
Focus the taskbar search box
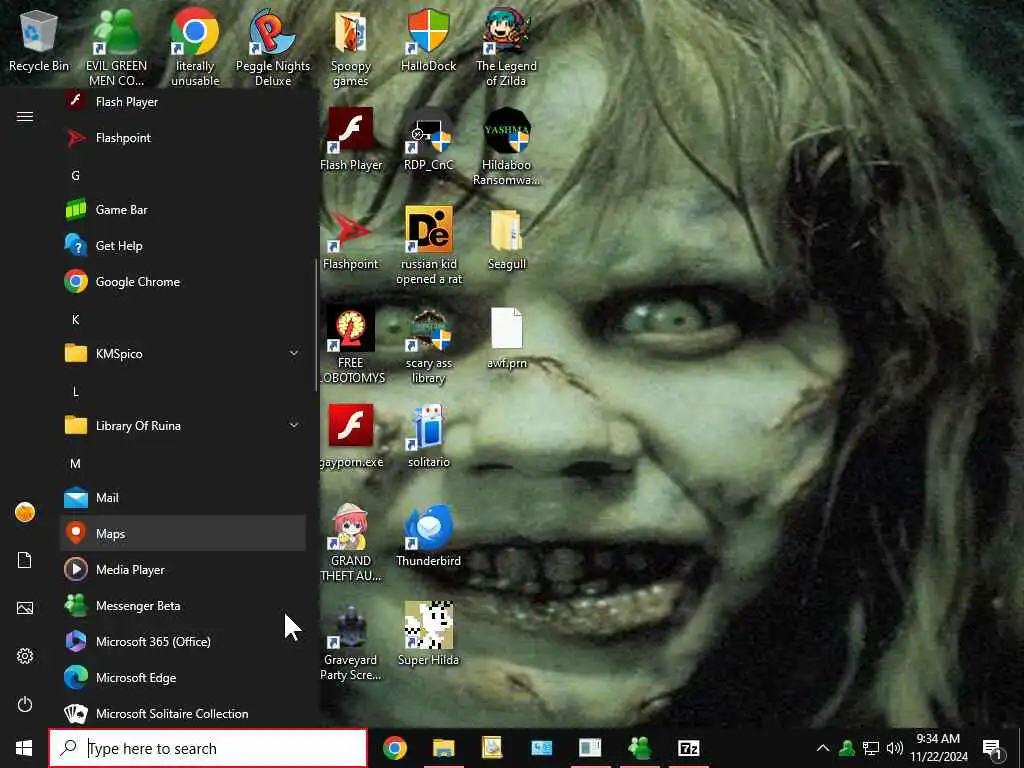point(208,748)
